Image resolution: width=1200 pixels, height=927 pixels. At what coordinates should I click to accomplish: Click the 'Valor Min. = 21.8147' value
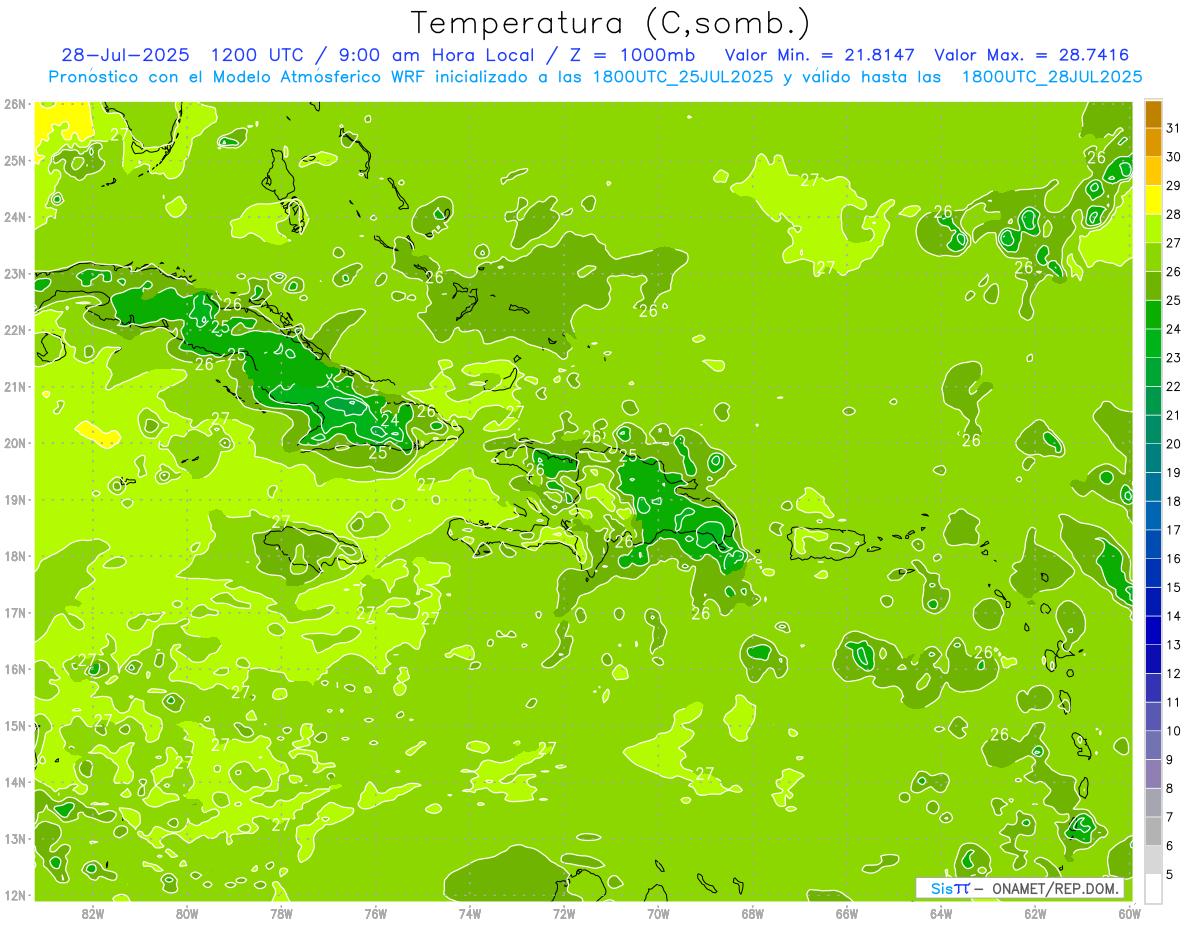(x=821, y=55)
